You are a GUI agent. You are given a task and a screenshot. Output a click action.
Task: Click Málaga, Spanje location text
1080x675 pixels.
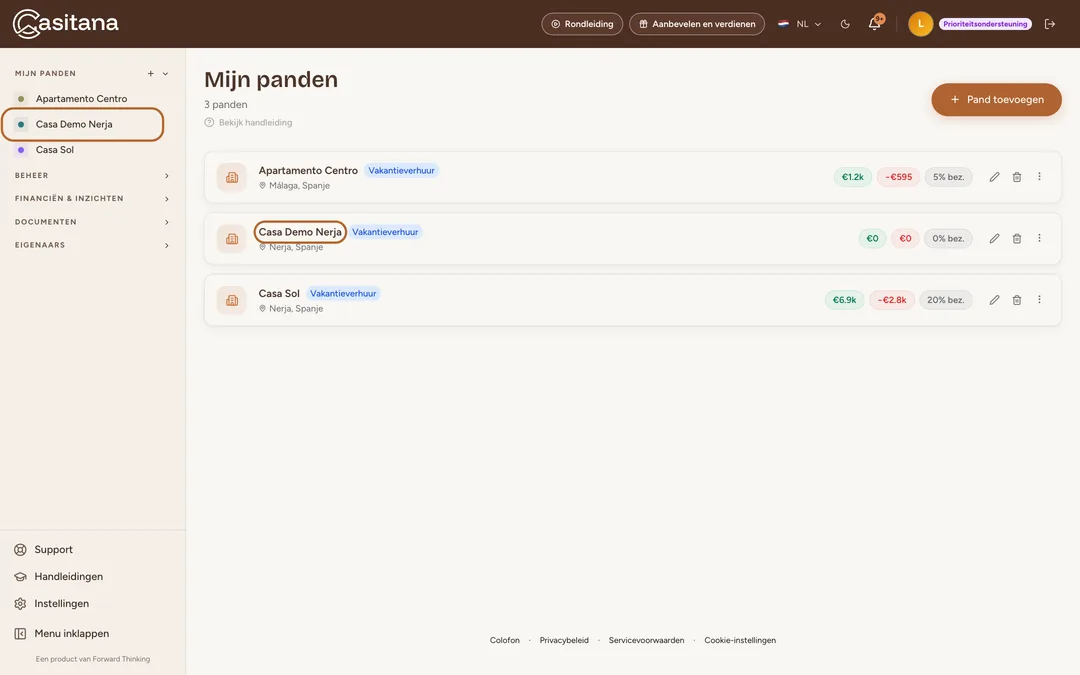point(300,186)
